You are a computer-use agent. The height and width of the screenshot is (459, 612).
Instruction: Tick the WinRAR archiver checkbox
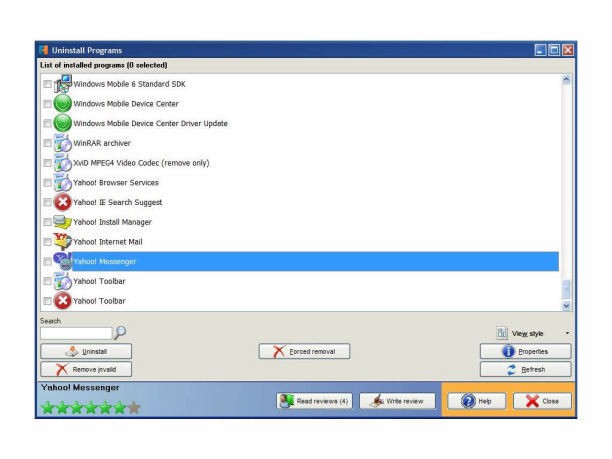pyautogui.click(x=47, y=143)
